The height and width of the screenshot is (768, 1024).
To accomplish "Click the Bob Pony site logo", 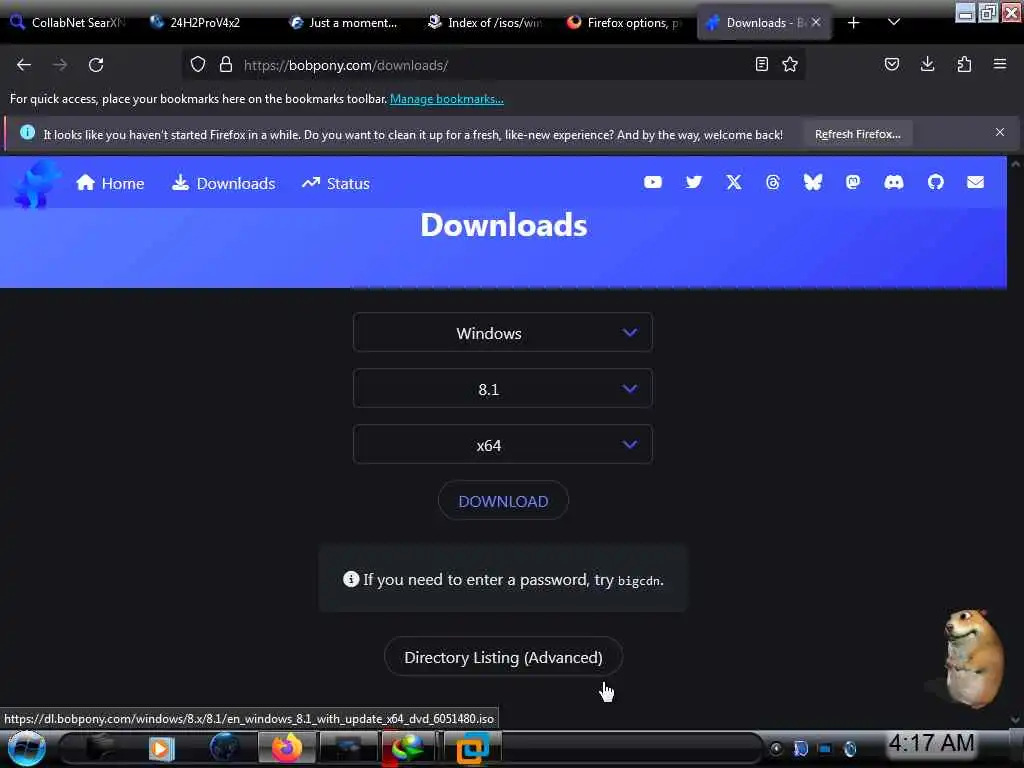I will click(x=37, y=184).
